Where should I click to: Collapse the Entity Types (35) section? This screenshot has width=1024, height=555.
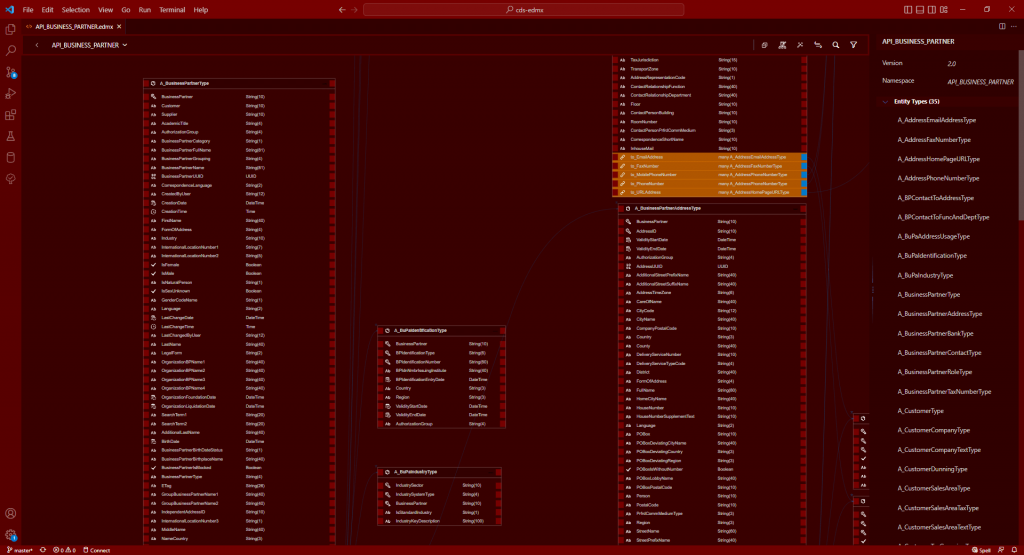point(886,102)
